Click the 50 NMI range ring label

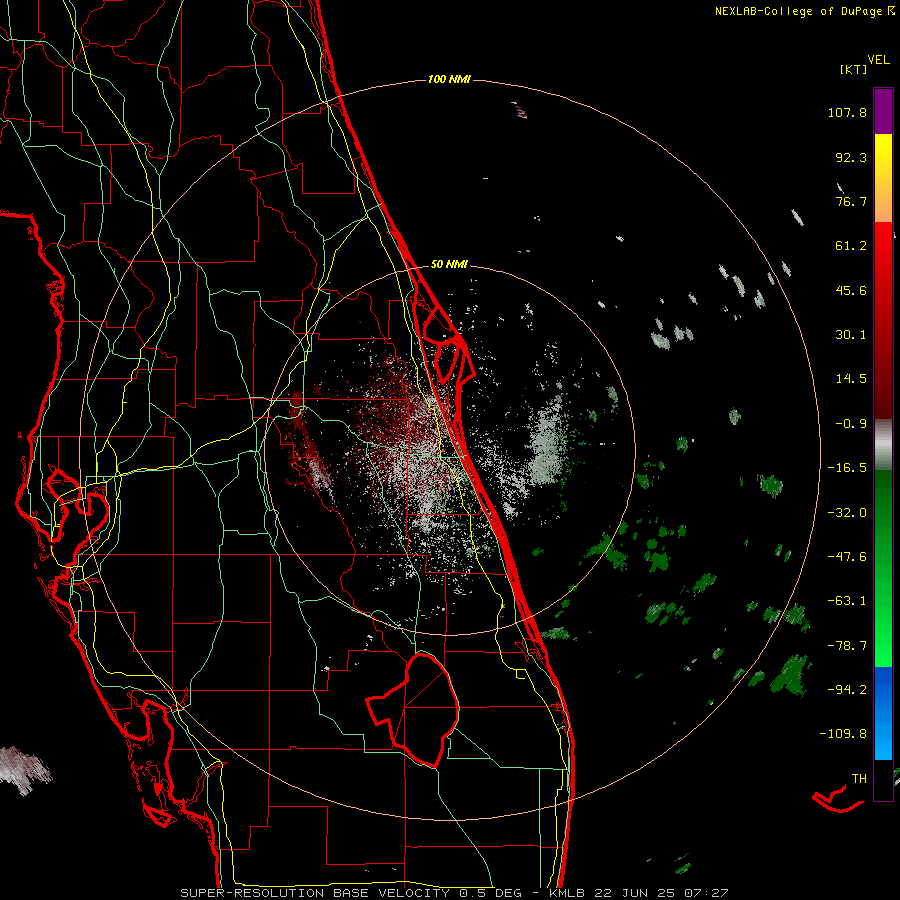pos(449,264)
